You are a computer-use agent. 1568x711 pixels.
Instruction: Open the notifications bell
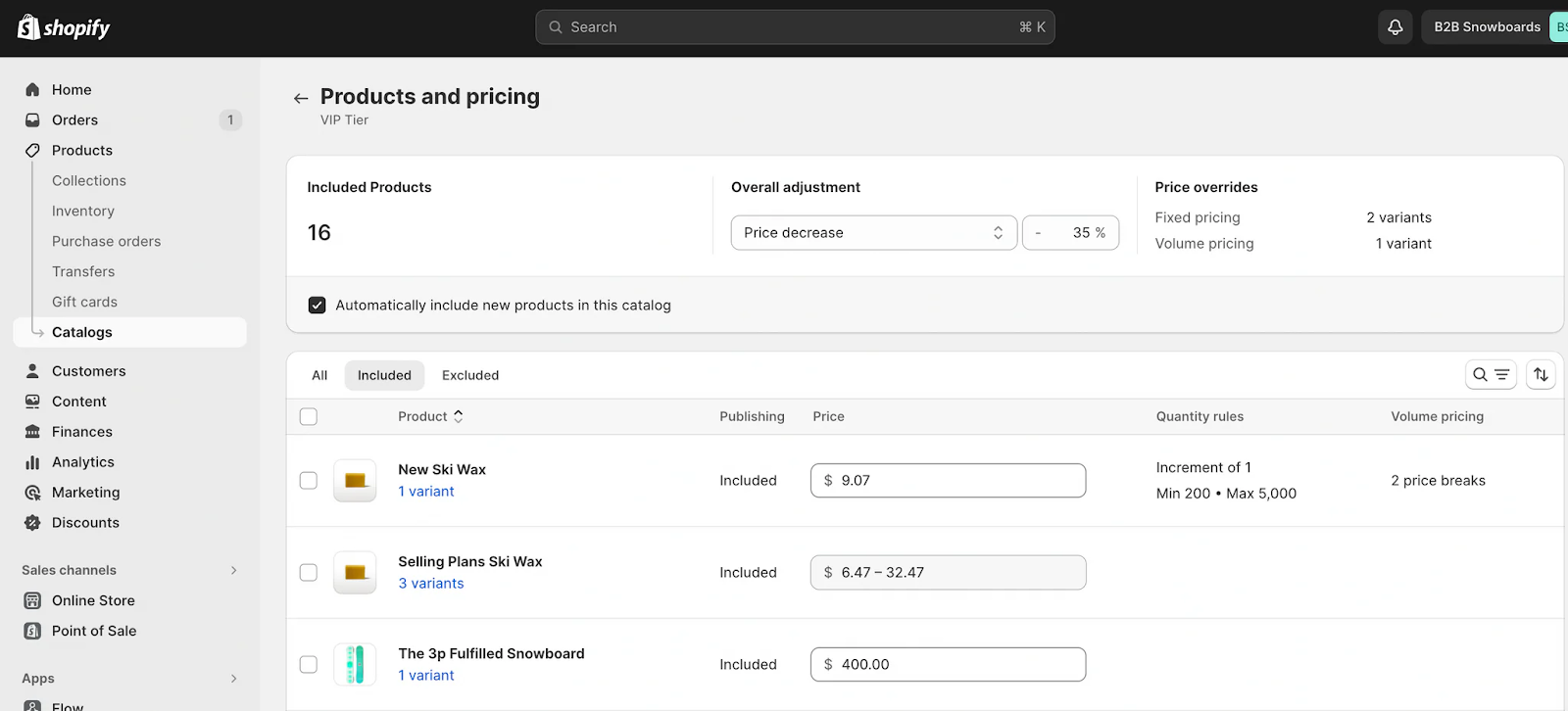(1396, 27)
